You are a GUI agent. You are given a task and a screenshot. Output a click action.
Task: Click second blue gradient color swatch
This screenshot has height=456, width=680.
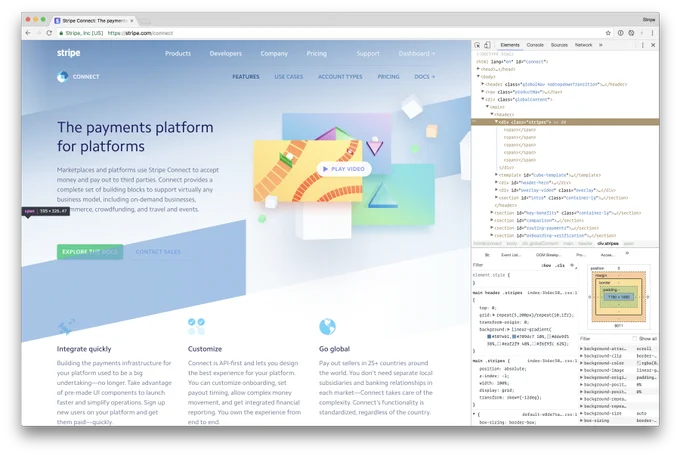pyautogui.click(x=515, y=336)
